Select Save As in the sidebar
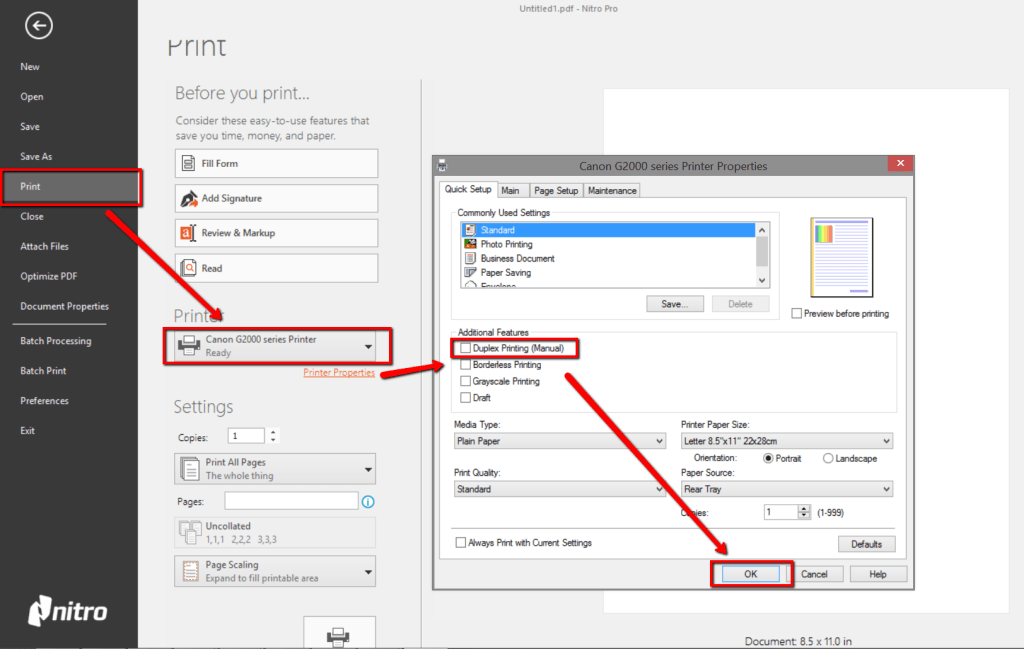The image size is (1024, 649). [36, 157]
